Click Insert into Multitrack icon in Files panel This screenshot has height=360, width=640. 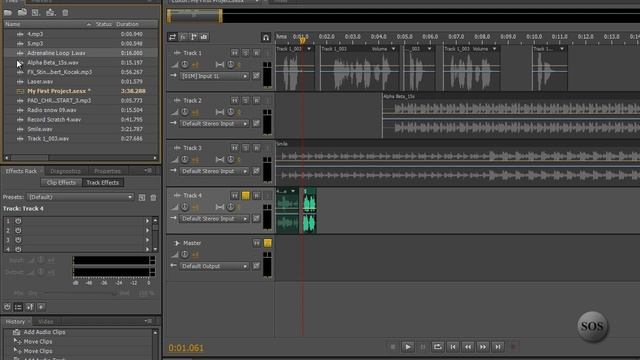pyautogui.click(x=51, y=13)
